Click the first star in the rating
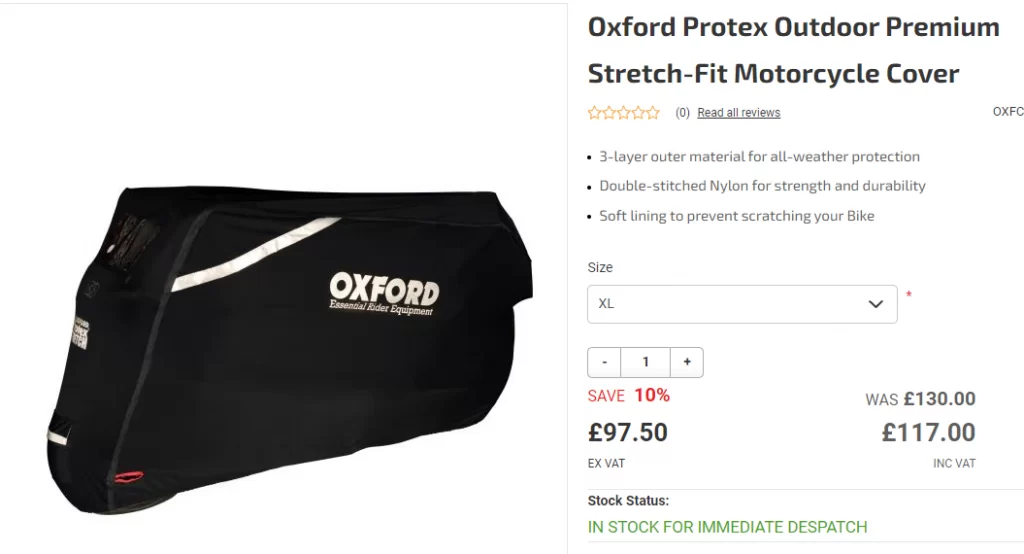This screenshot has height=554, width=1024. tap(595, 113)
